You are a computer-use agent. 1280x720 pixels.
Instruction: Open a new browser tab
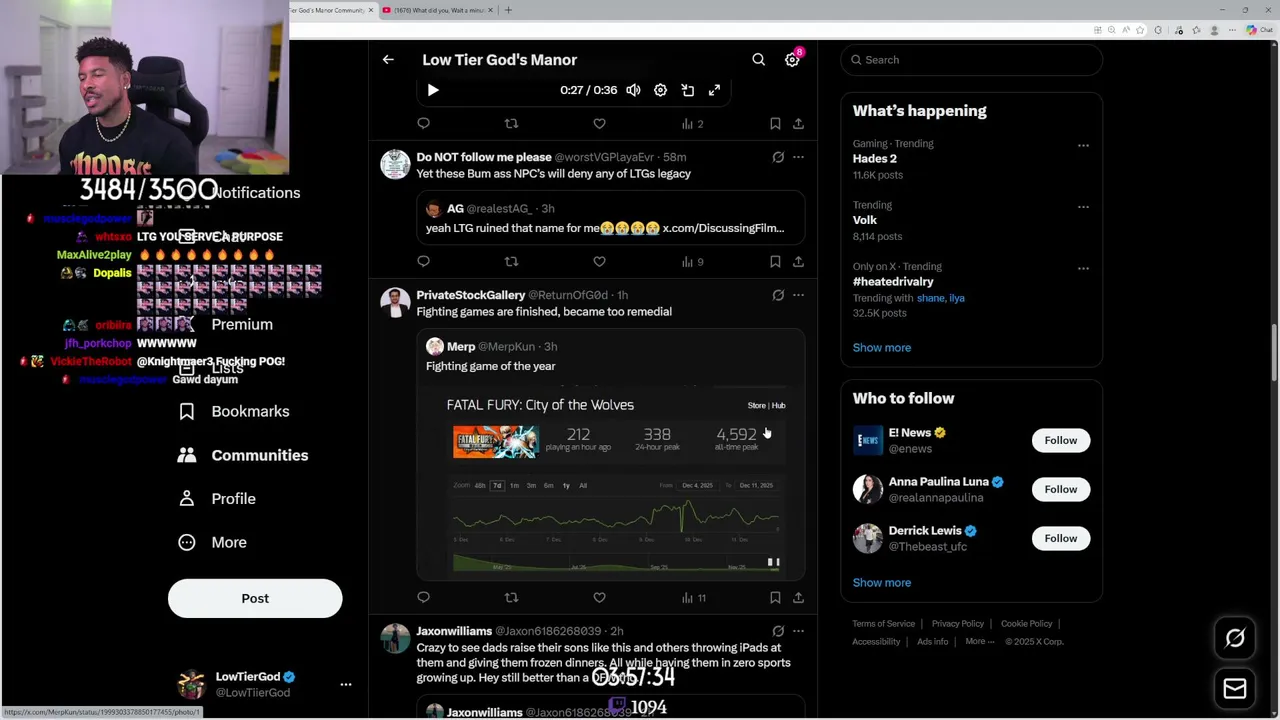pyautogui.click(x=508, y=10)
